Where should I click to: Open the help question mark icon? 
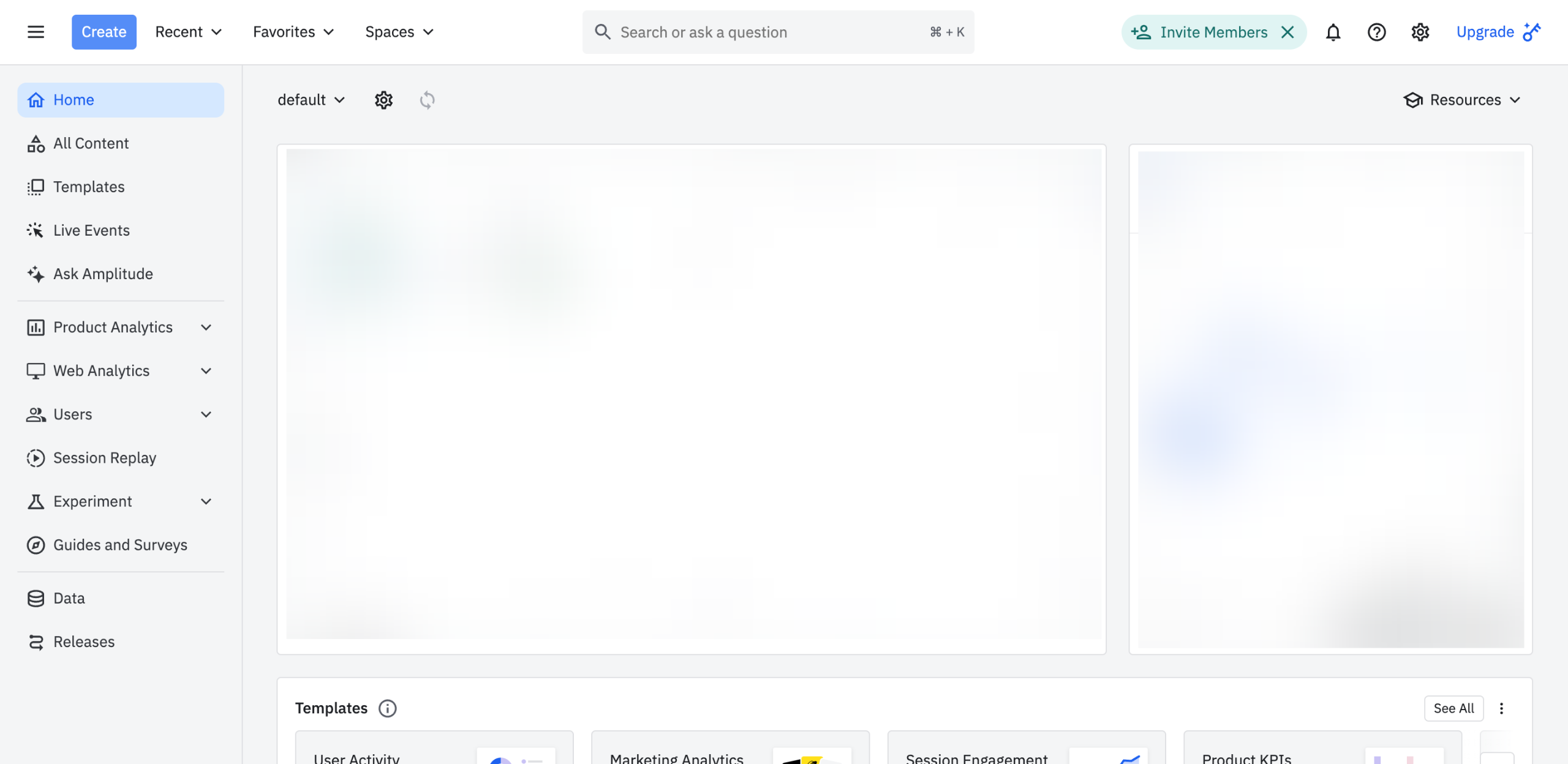coord(1376,32)
